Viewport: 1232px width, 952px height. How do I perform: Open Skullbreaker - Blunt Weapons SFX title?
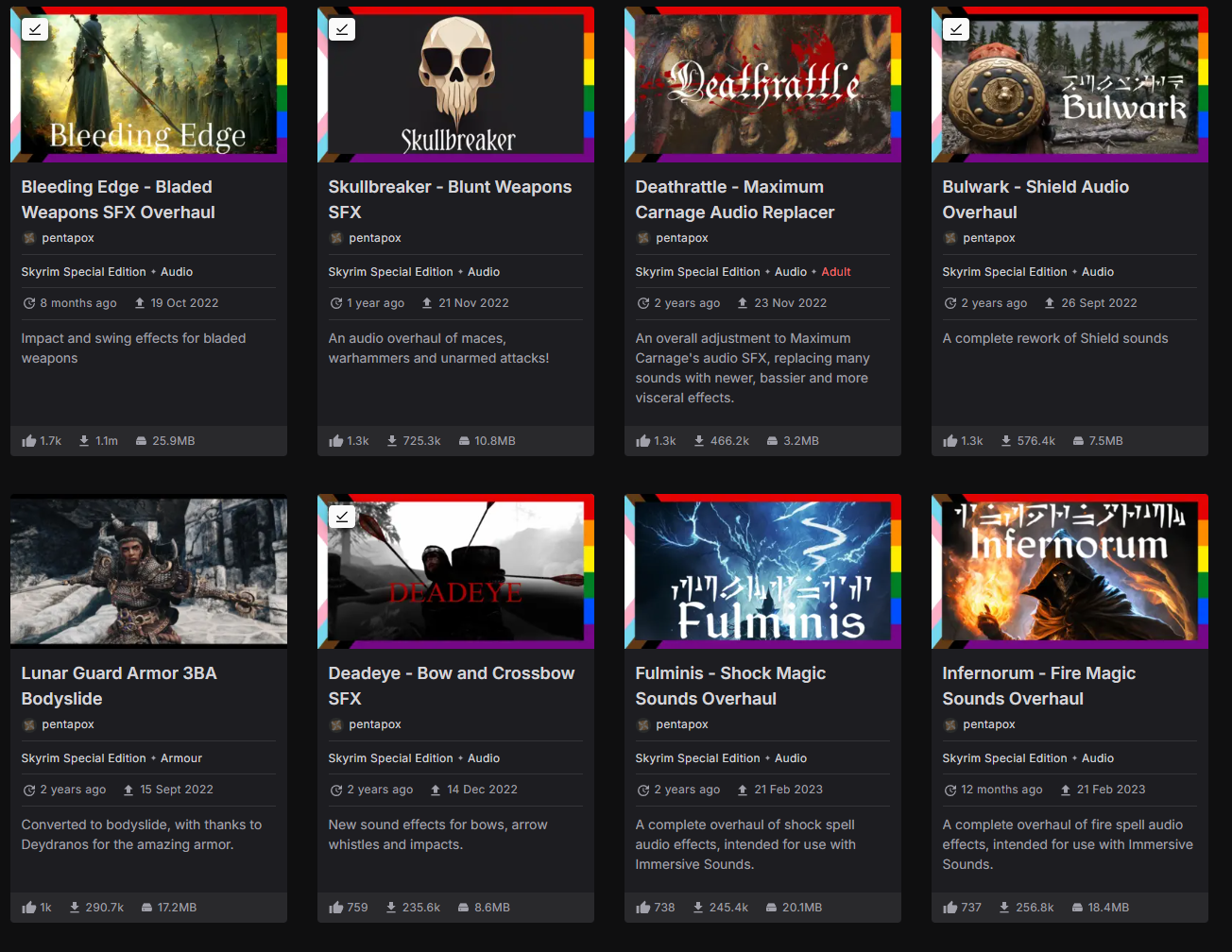click(x=450, y=199)
